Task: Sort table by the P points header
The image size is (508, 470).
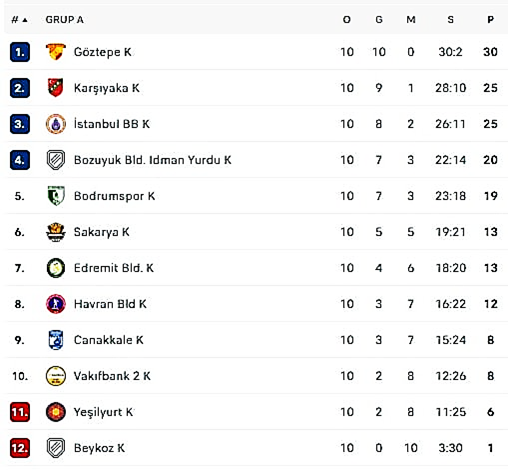Action: coord(490,20)
